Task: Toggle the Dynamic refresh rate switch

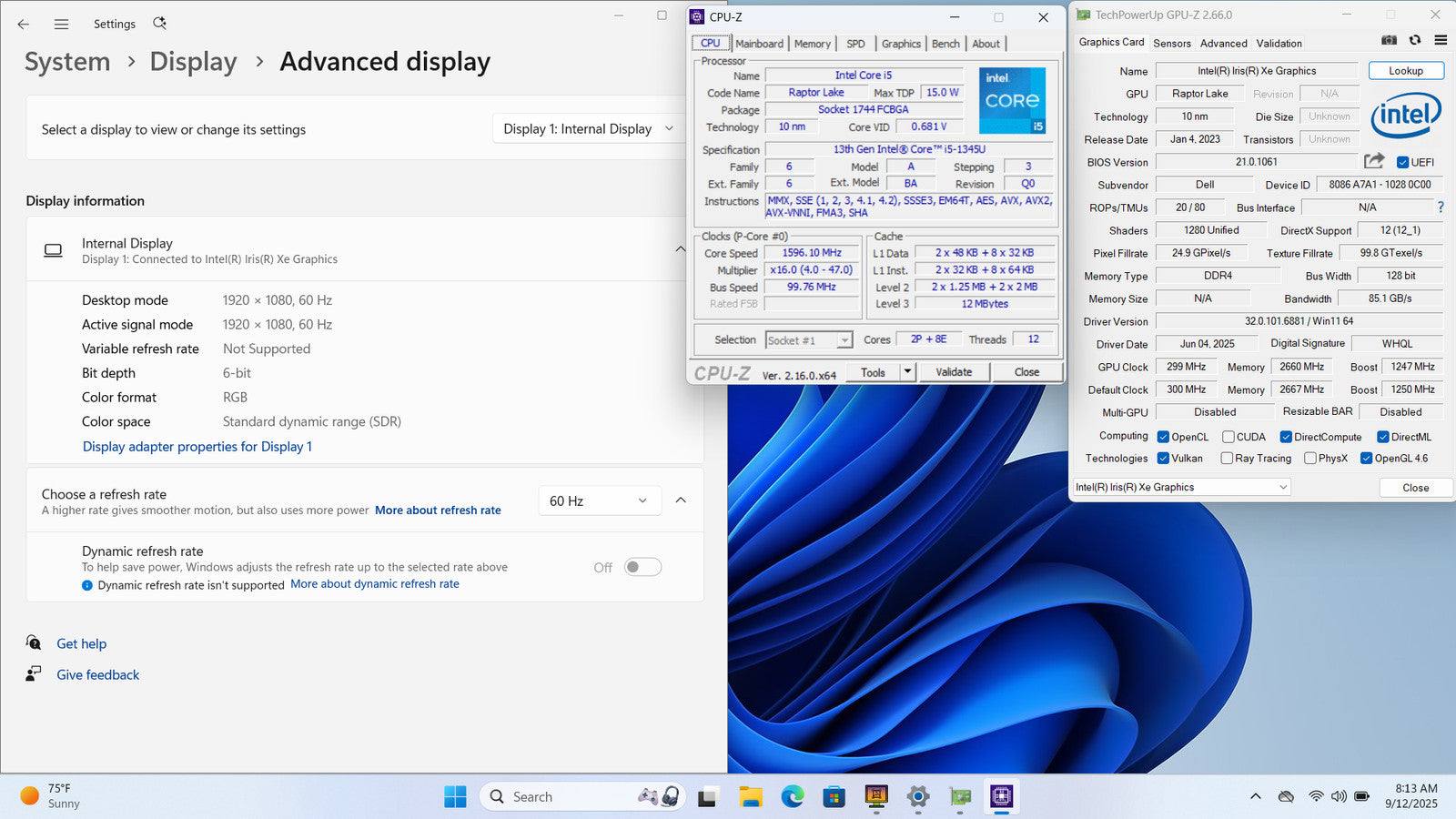Action: point(642,567)
